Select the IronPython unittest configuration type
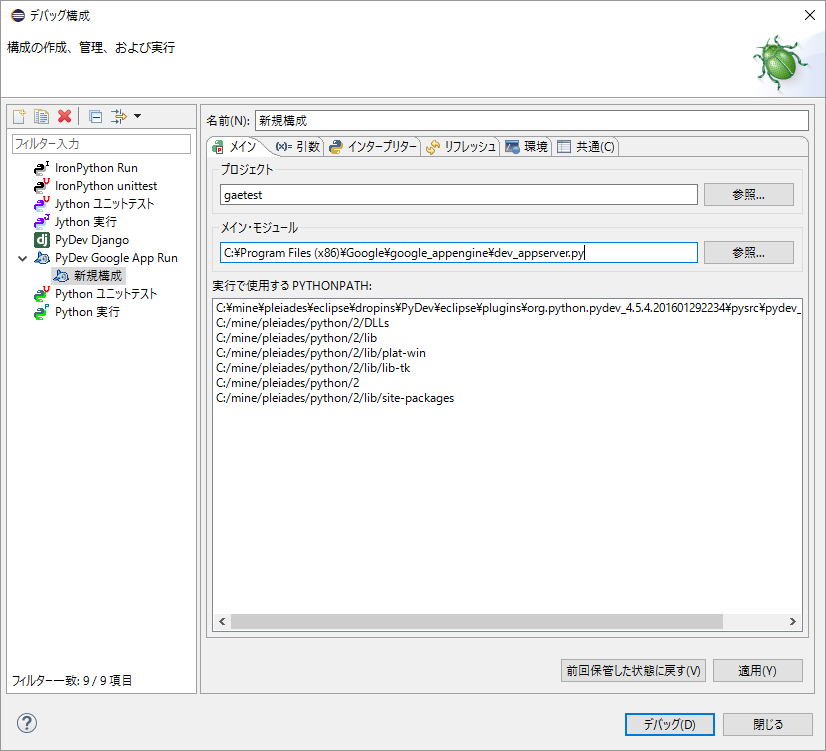This screenshot has height=751, width=826. tap(93, 185)
